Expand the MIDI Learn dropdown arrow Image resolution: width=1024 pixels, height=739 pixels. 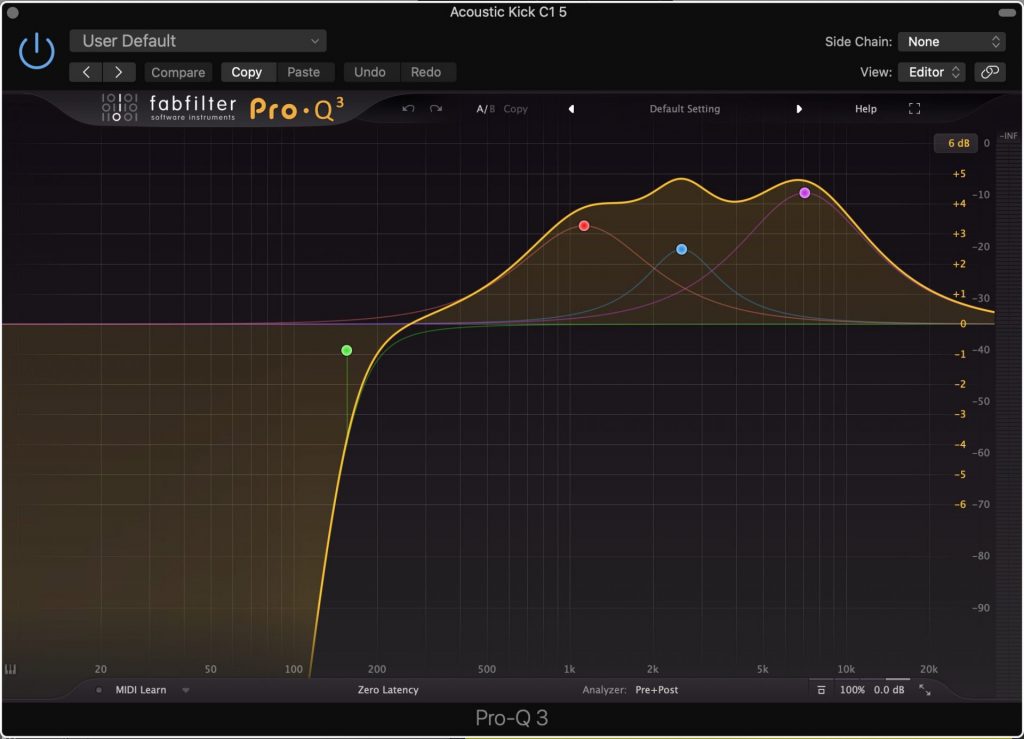pyautogui.click(x=185, y=690)
